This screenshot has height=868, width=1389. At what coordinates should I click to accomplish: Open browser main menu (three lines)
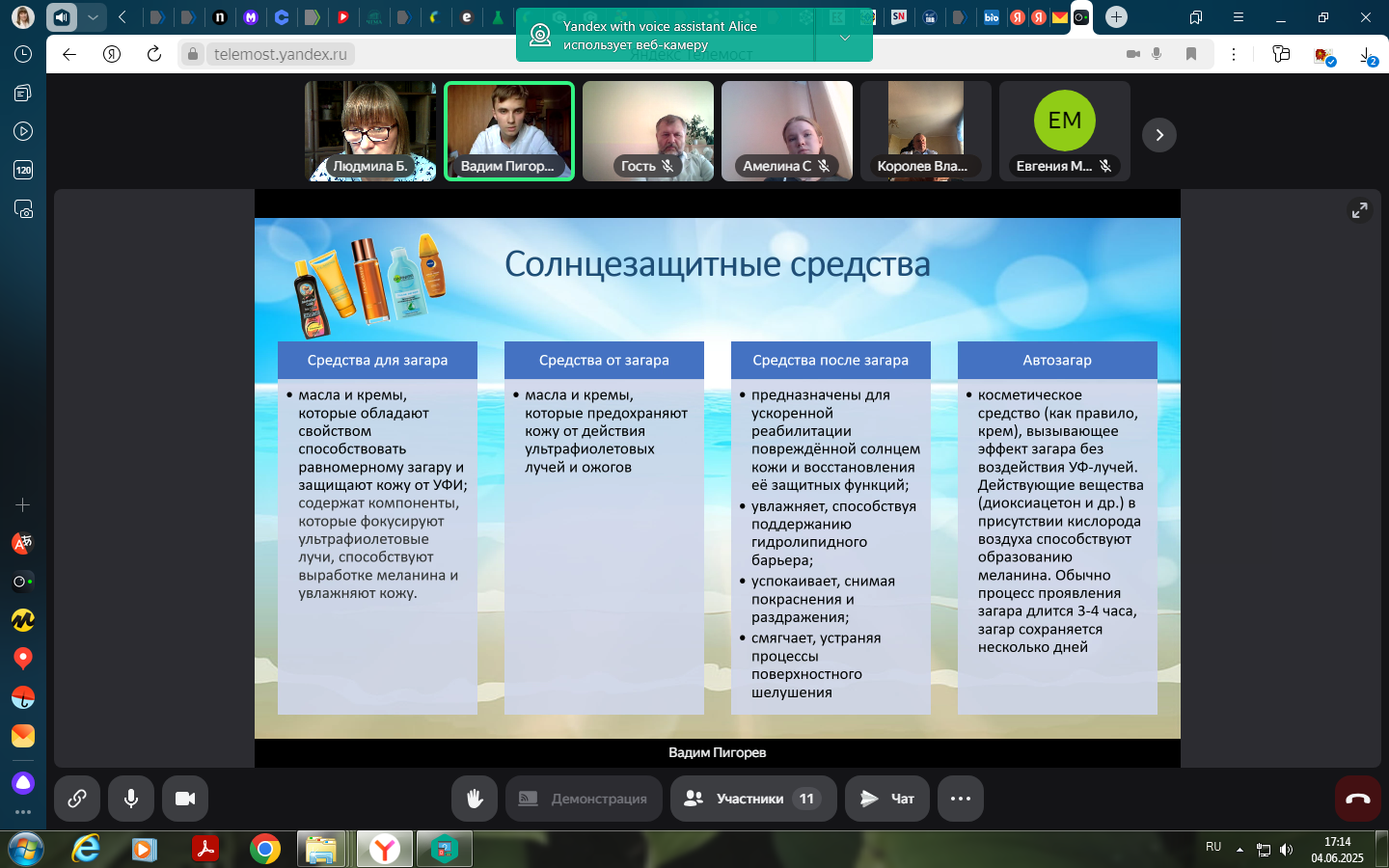pos(1238,16)
